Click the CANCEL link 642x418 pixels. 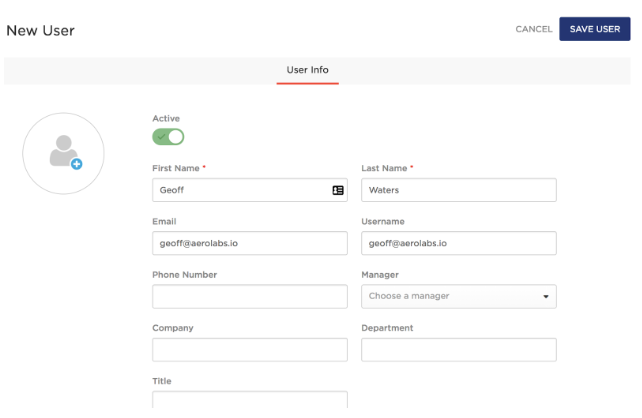tap(533, 29)
